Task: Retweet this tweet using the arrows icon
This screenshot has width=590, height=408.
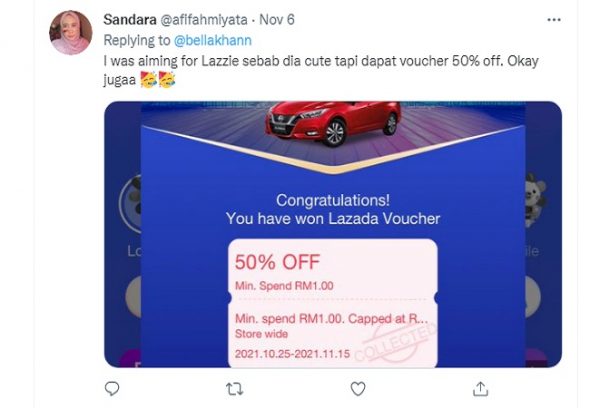Action: pyautogui.click(x=234, y=389)
